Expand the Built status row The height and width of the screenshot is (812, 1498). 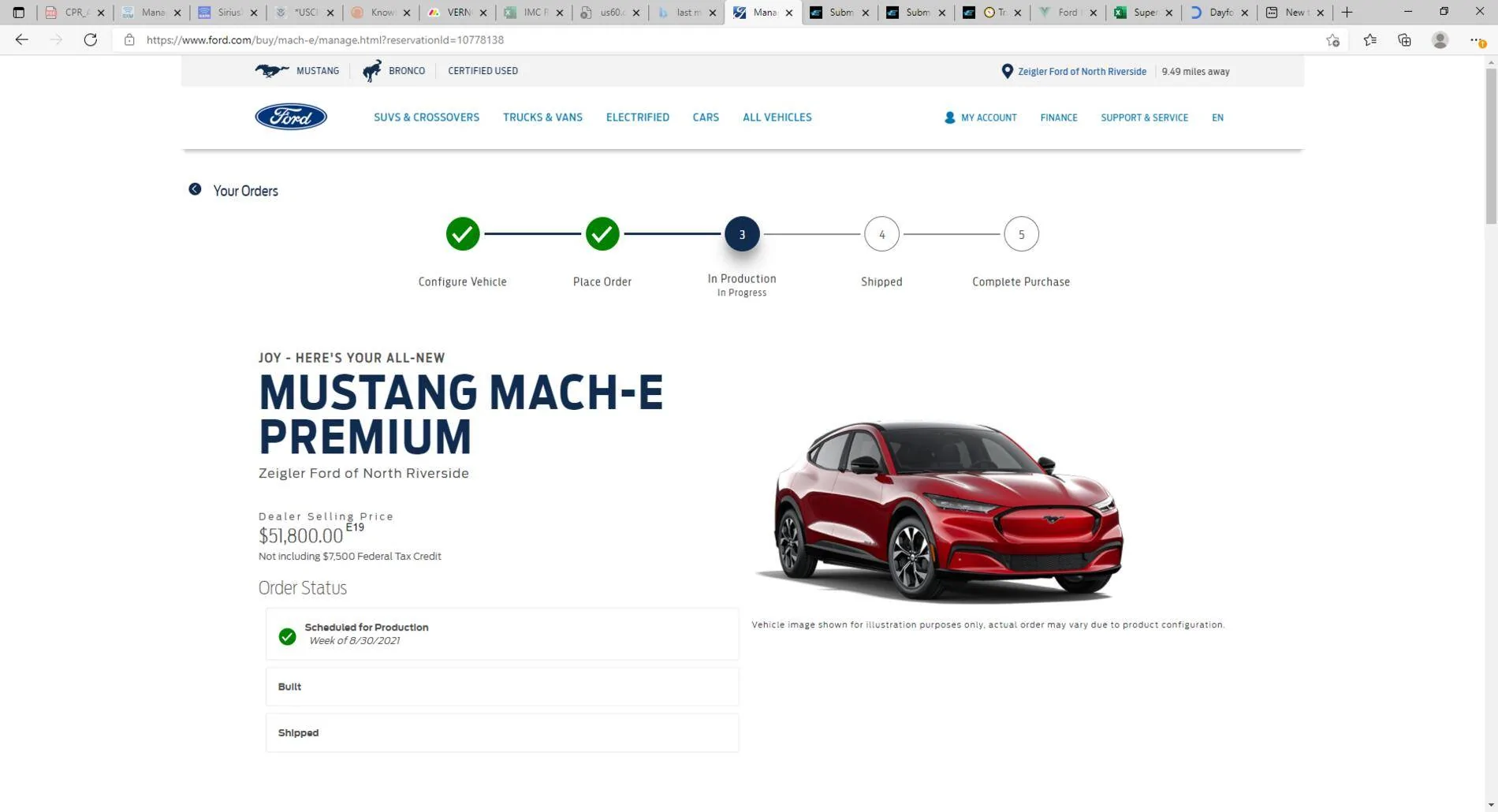pyautogui.click(x=502, y=687)
